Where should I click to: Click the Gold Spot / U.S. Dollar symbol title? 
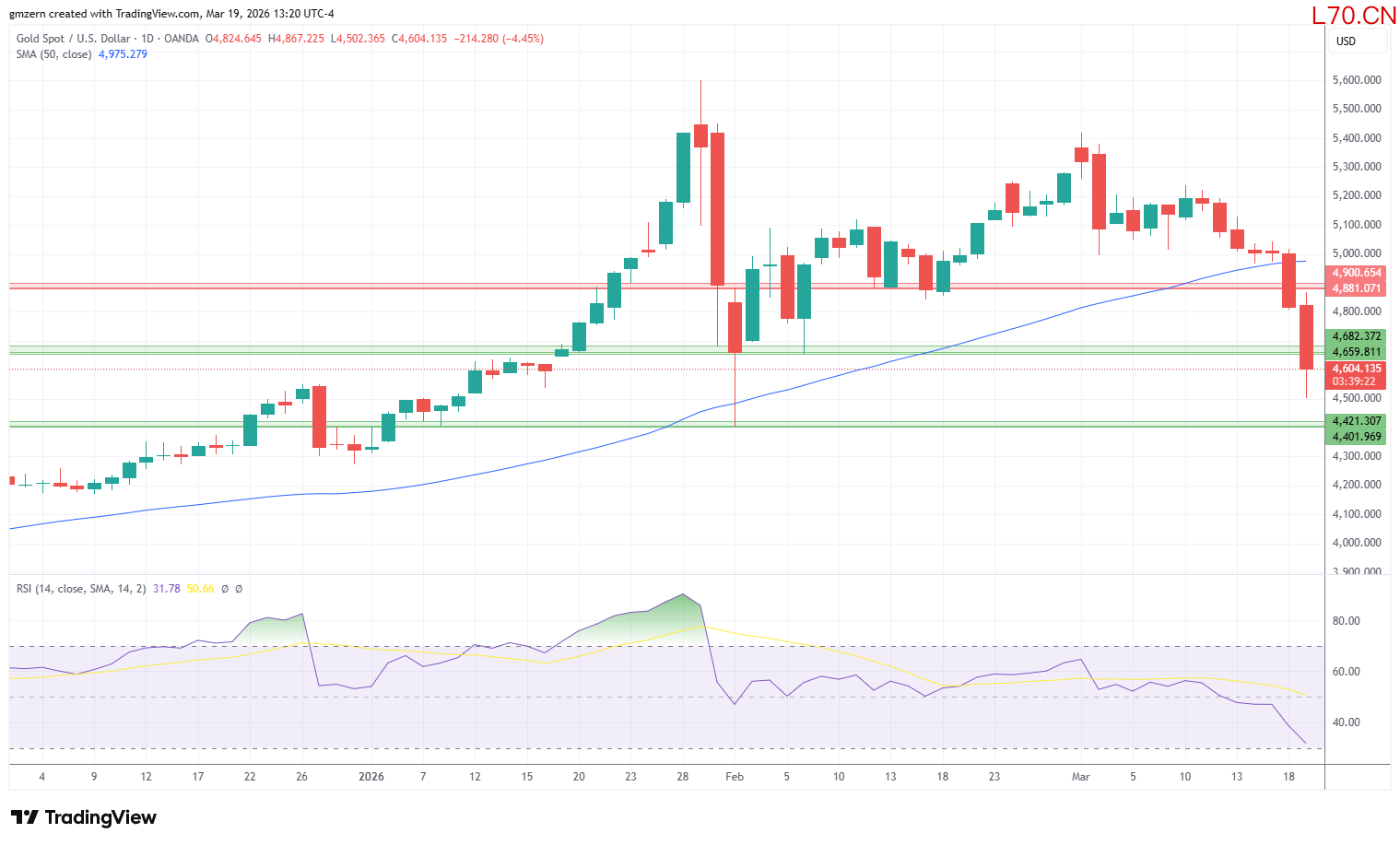tap(73, 39)
